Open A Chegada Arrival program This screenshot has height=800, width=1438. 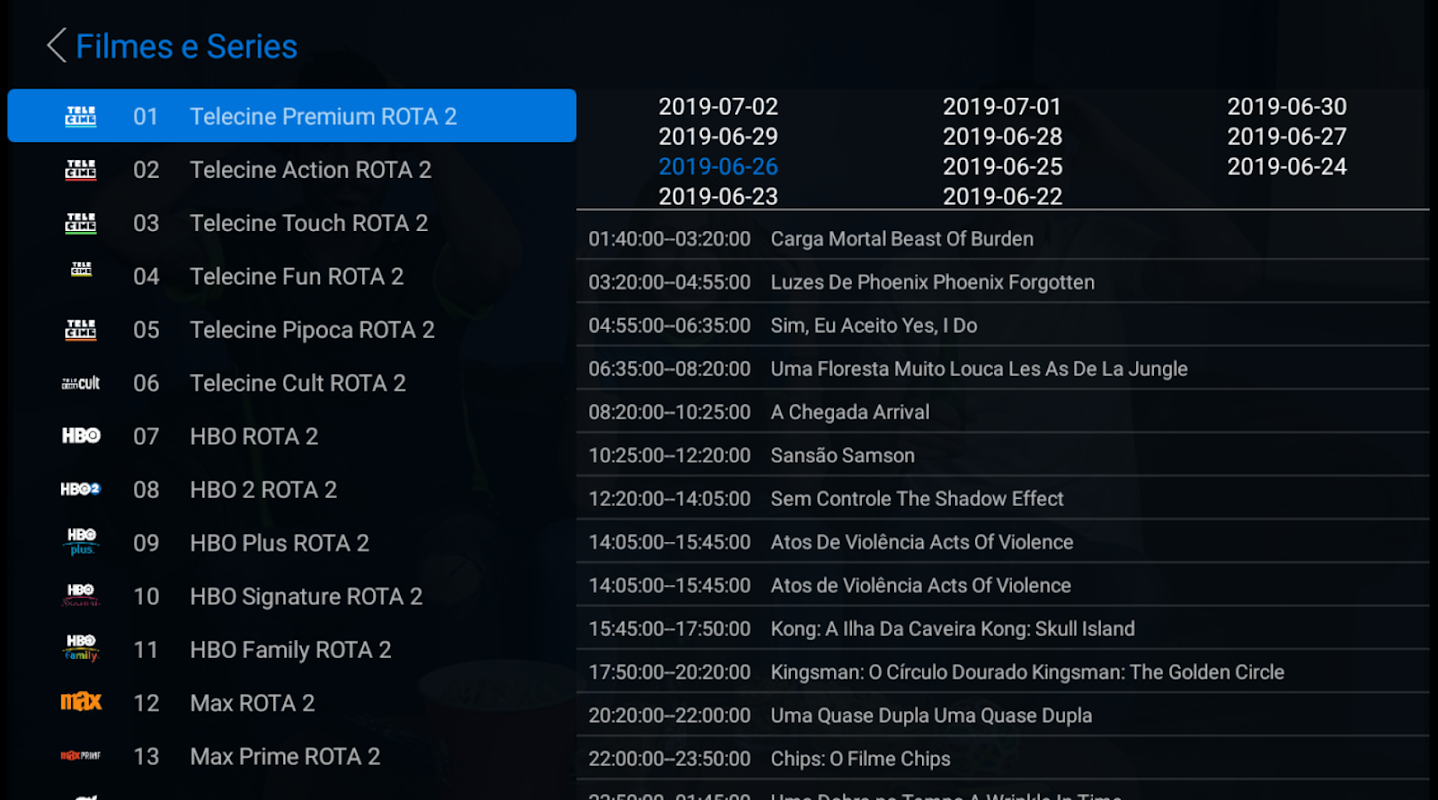(x=1003, y=412)
